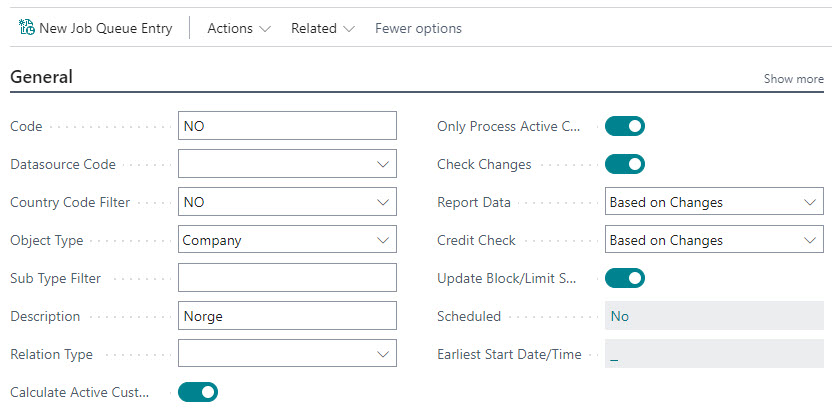832x408 pixels.
Task: Open the Related menu
Action: click(x=322, y=28)
